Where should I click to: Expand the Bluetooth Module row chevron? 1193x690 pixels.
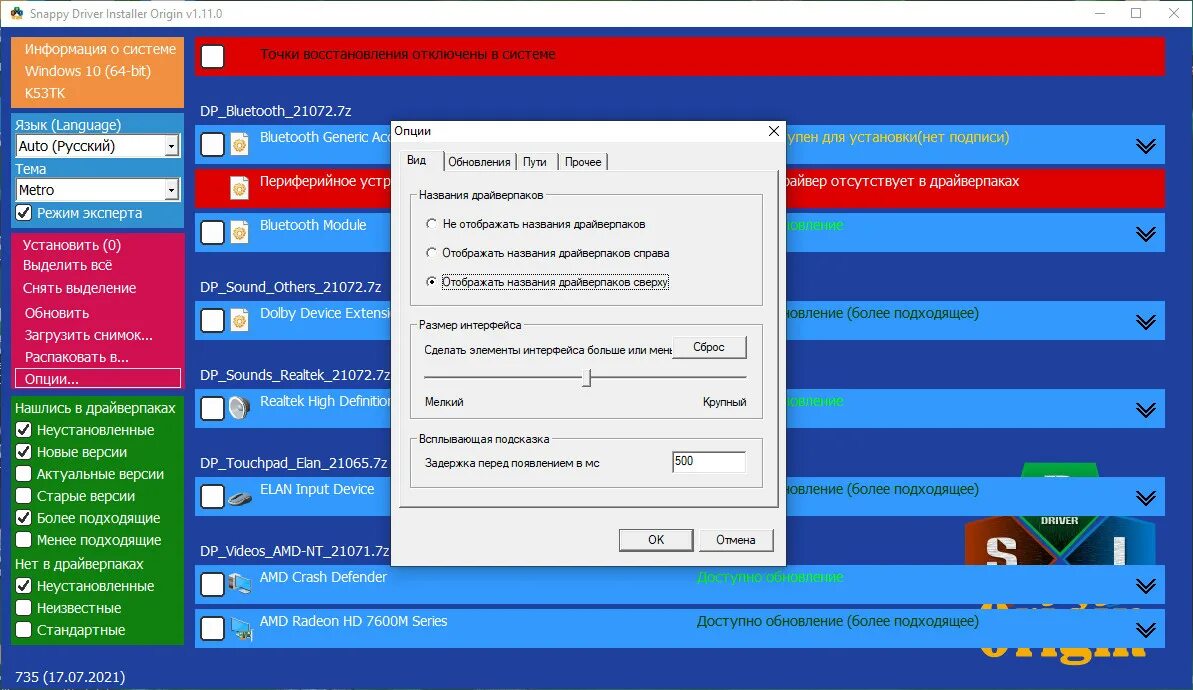(x=1146, y=234)
